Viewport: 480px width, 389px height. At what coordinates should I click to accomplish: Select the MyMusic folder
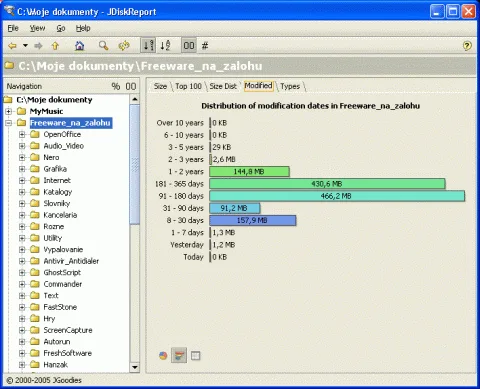(46, 111)
